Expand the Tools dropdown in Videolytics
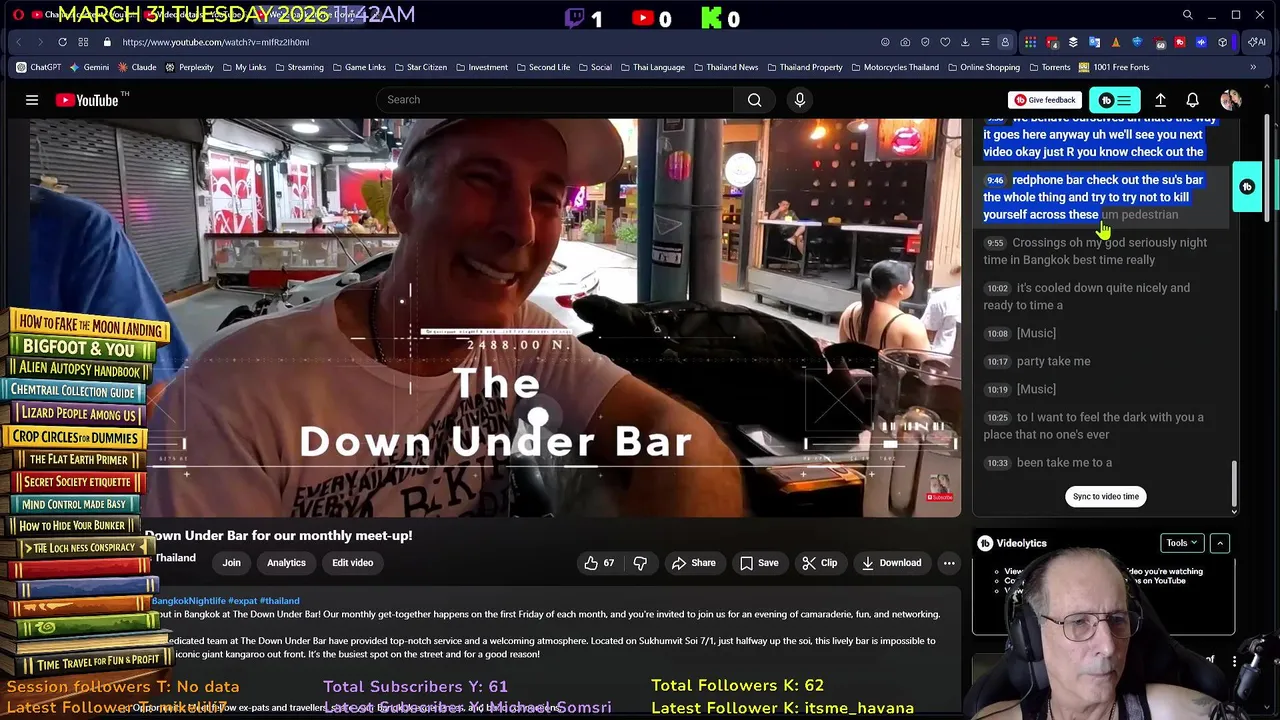1280x720 pixels. pos(1181,543)
